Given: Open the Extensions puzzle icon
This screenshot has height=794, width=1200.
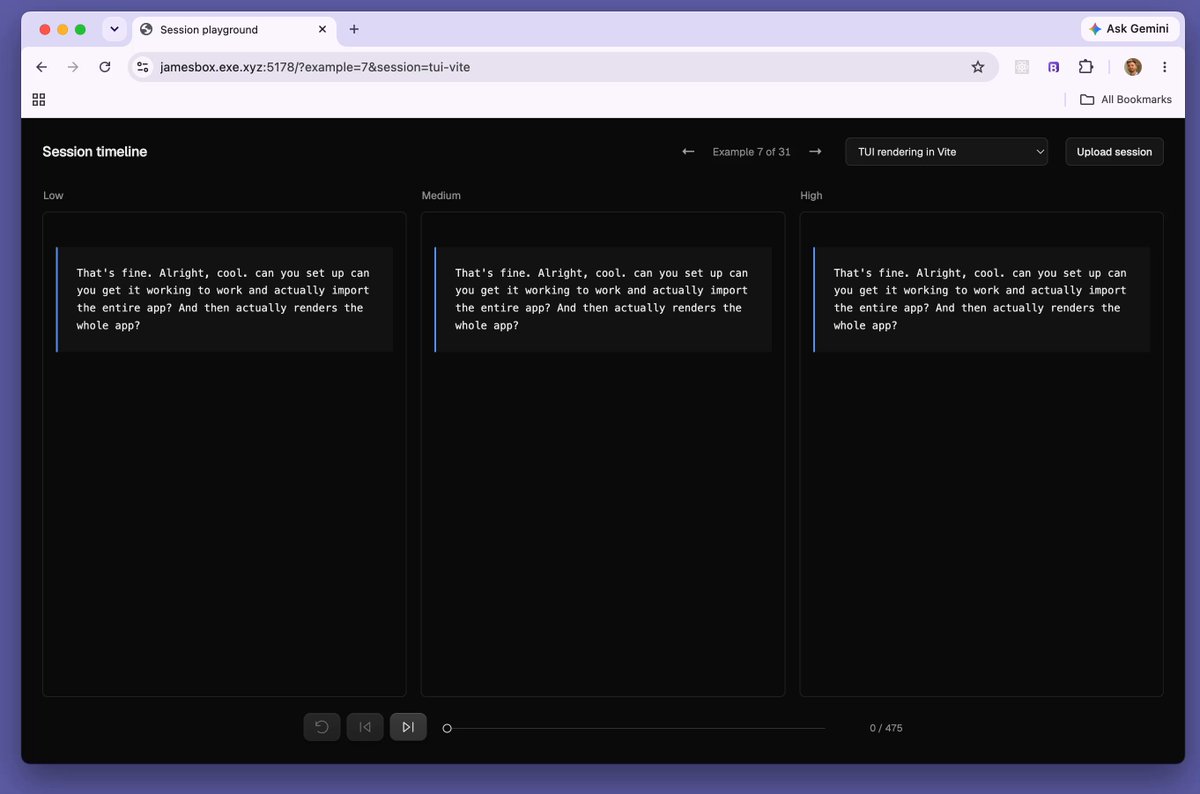Looking at the screenshot, I should [x=1086, y=67].
